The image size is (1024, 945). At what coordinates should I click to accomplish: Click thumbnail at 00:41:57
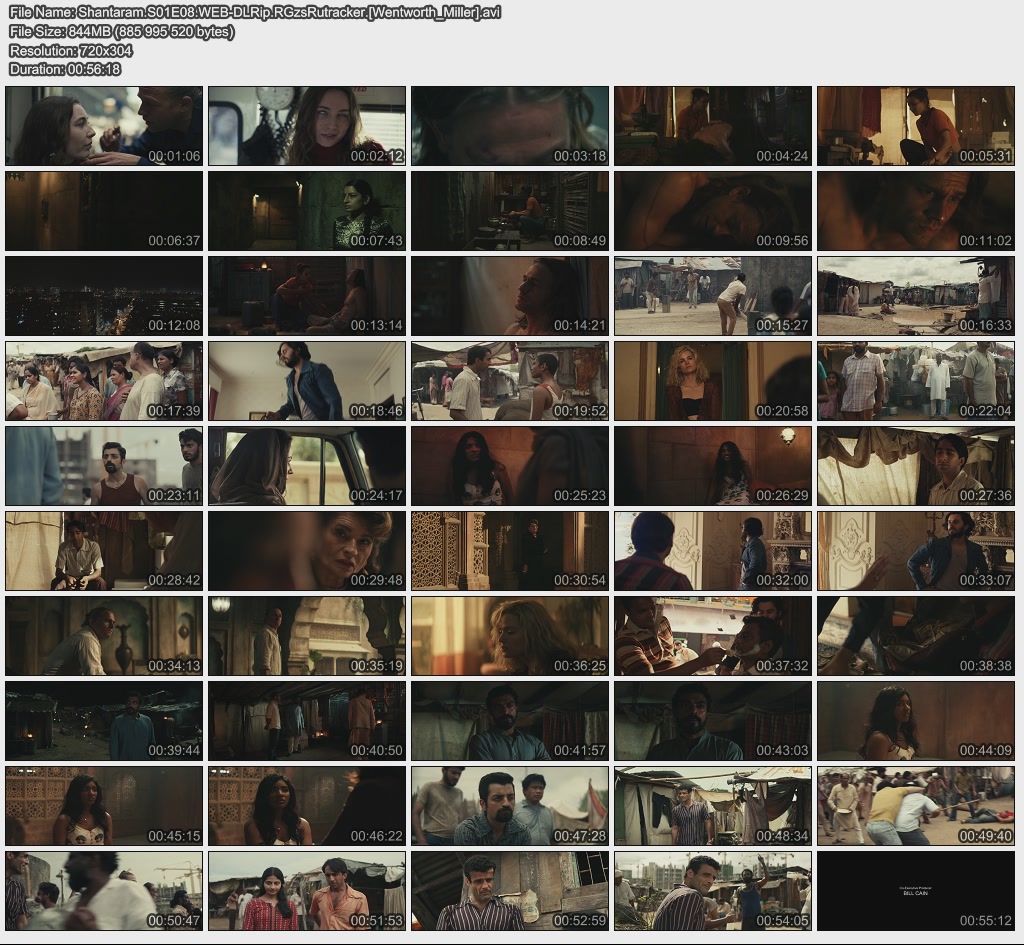510,721
